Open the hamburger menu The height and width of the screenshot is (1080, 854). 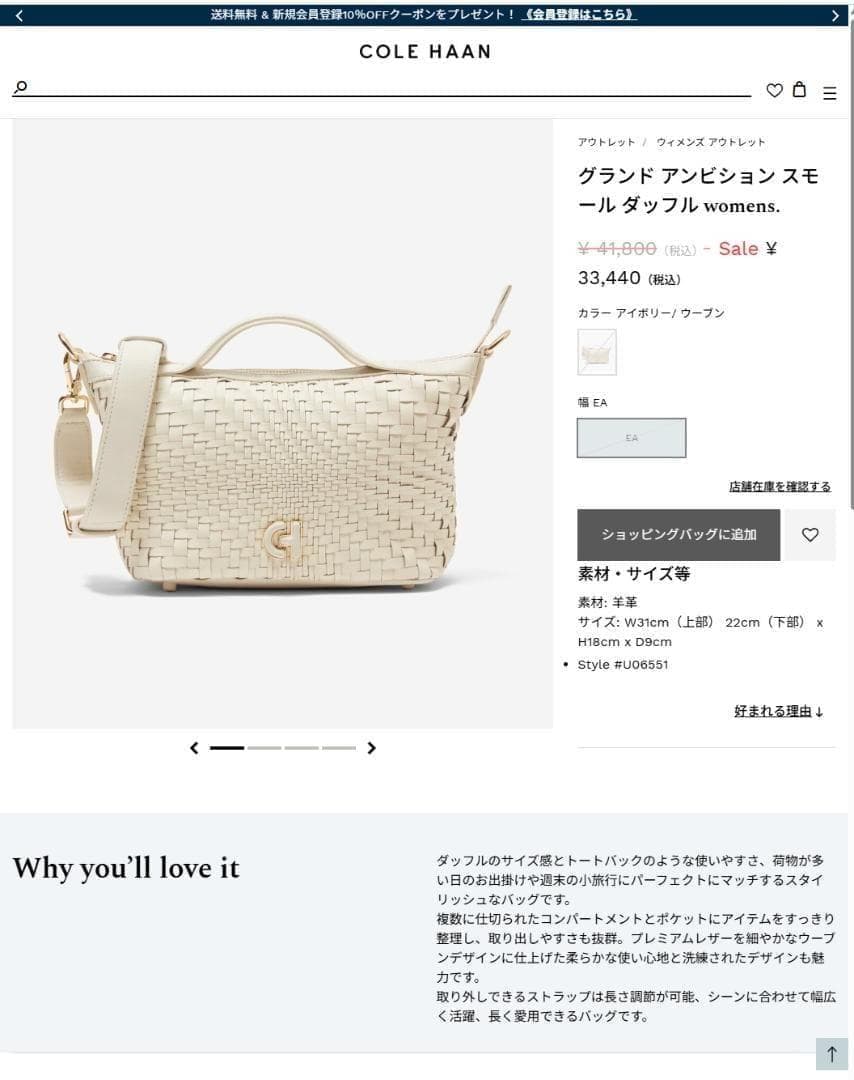829,93
